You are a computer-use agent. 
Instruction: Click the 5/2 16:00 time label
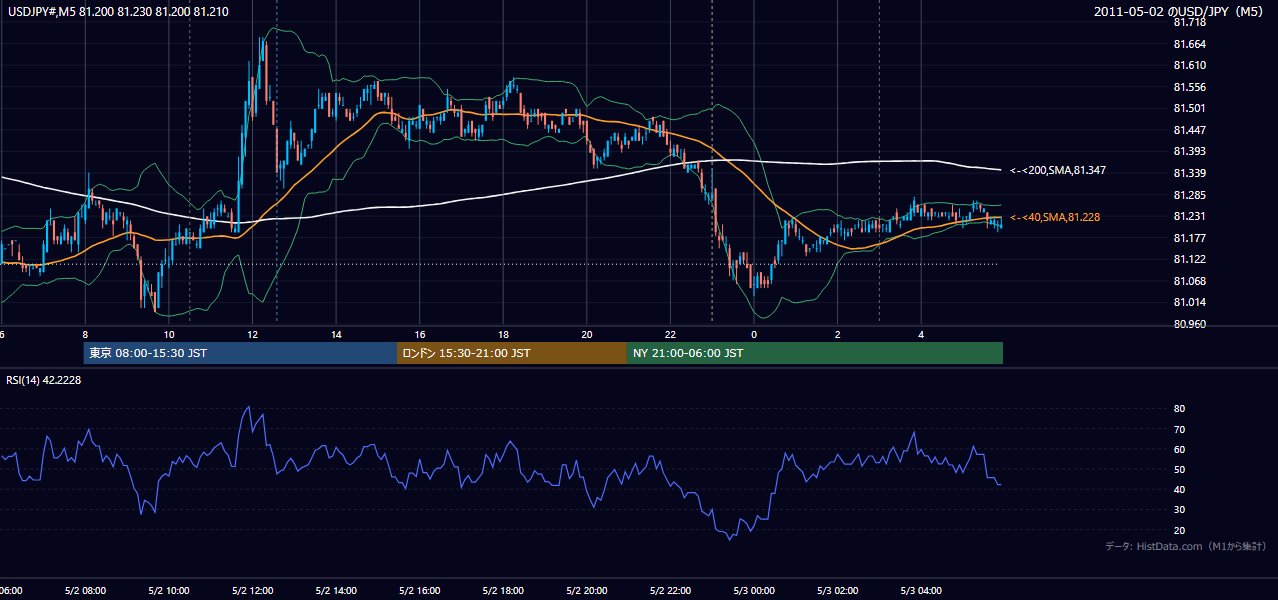point(419,591)
